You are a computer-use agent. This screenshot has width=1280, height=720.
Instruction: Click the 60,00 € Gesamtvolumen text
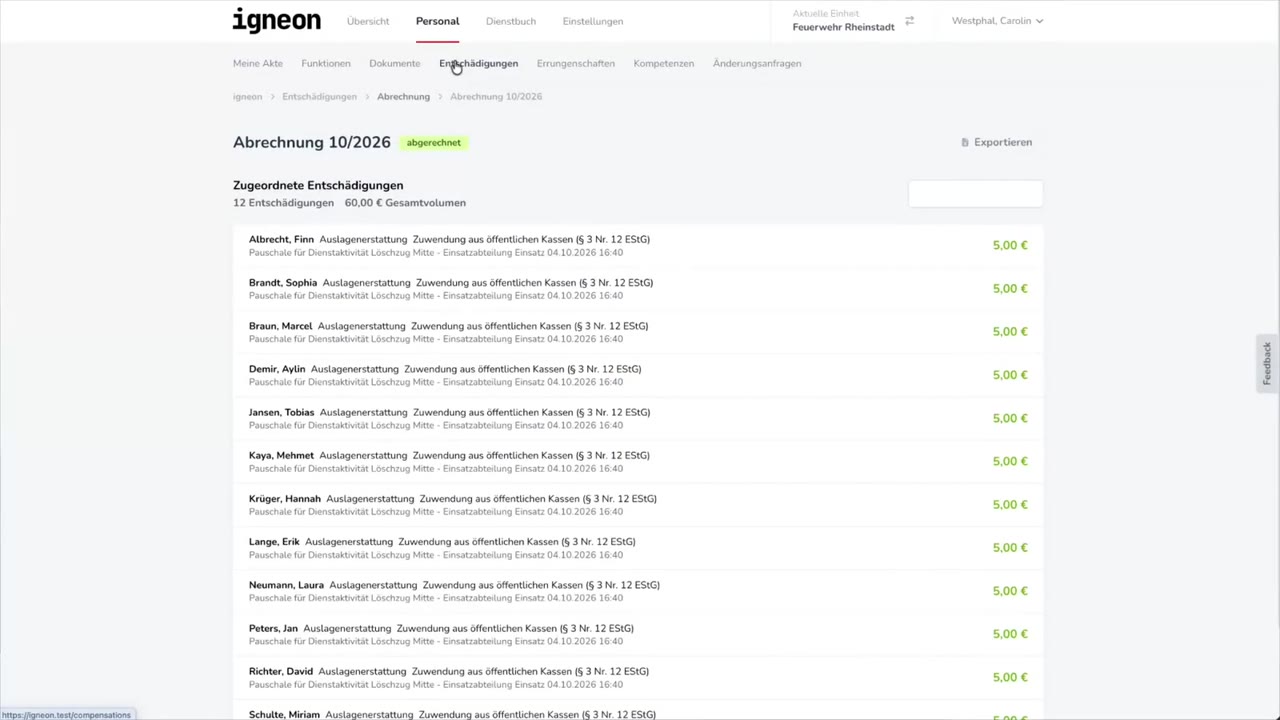click(x=405, y=203)
